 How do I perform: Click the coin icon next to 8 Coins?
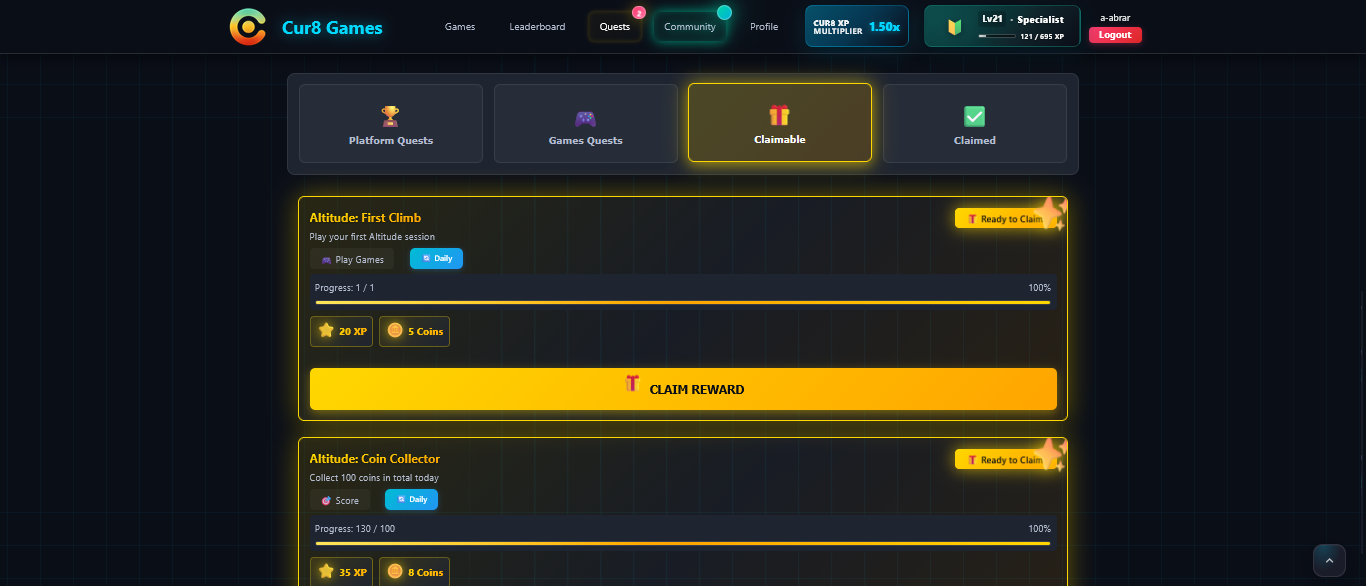point(395,571)
